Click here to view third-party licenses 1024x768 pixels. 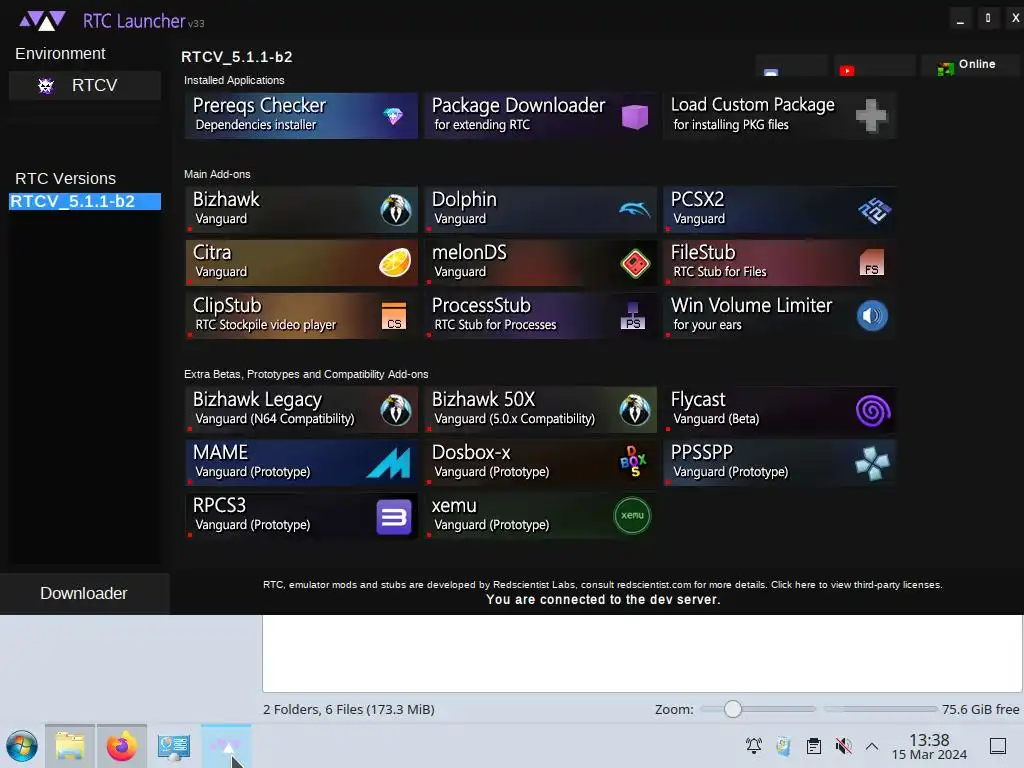coord(856,584)
